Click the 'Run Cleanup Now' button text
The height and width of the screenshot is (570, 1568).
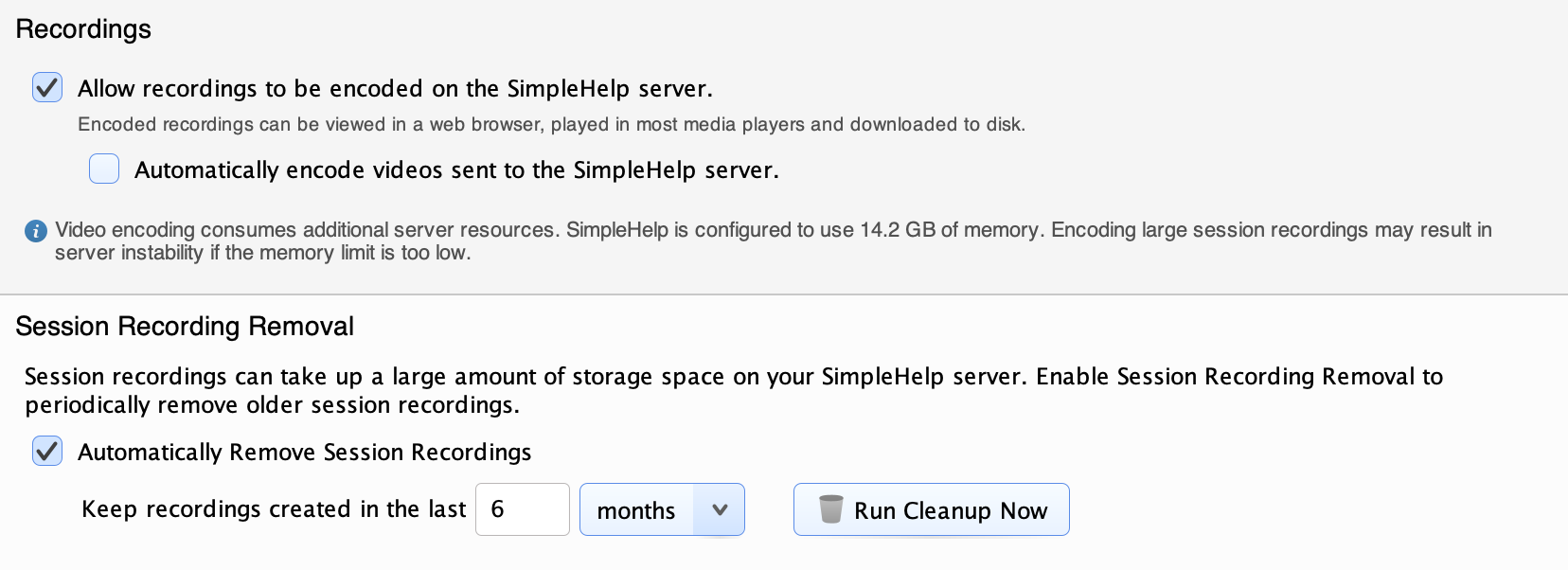tap(951, 511)
